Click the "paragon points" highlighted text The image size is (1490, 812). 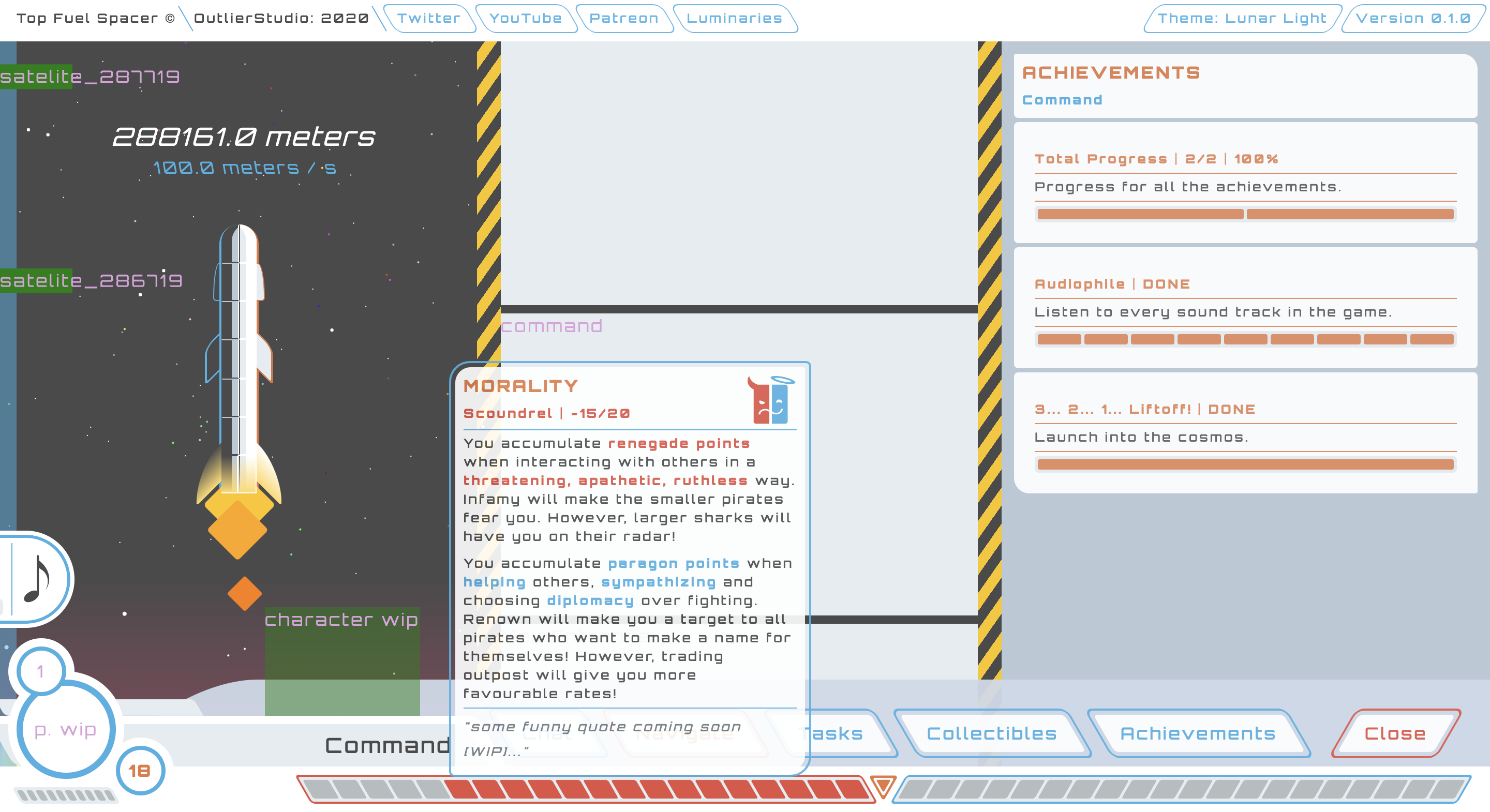click(673, 563)
